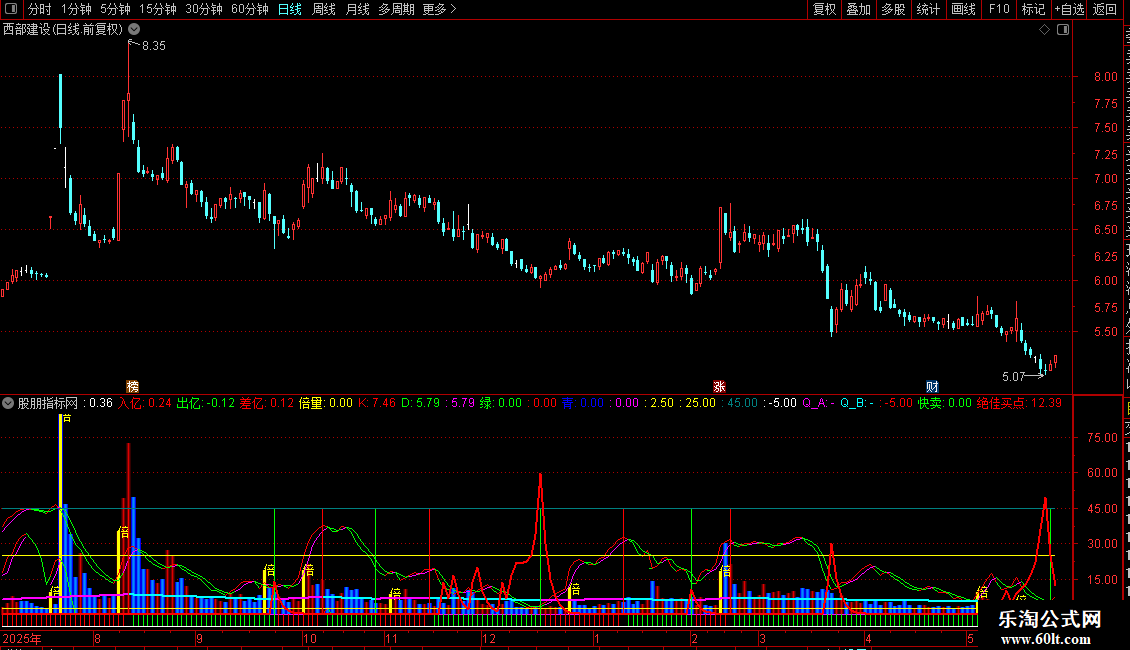Screen dimensions: 1130x650
Task: Click the 复权 button
Action: point(824,9)
